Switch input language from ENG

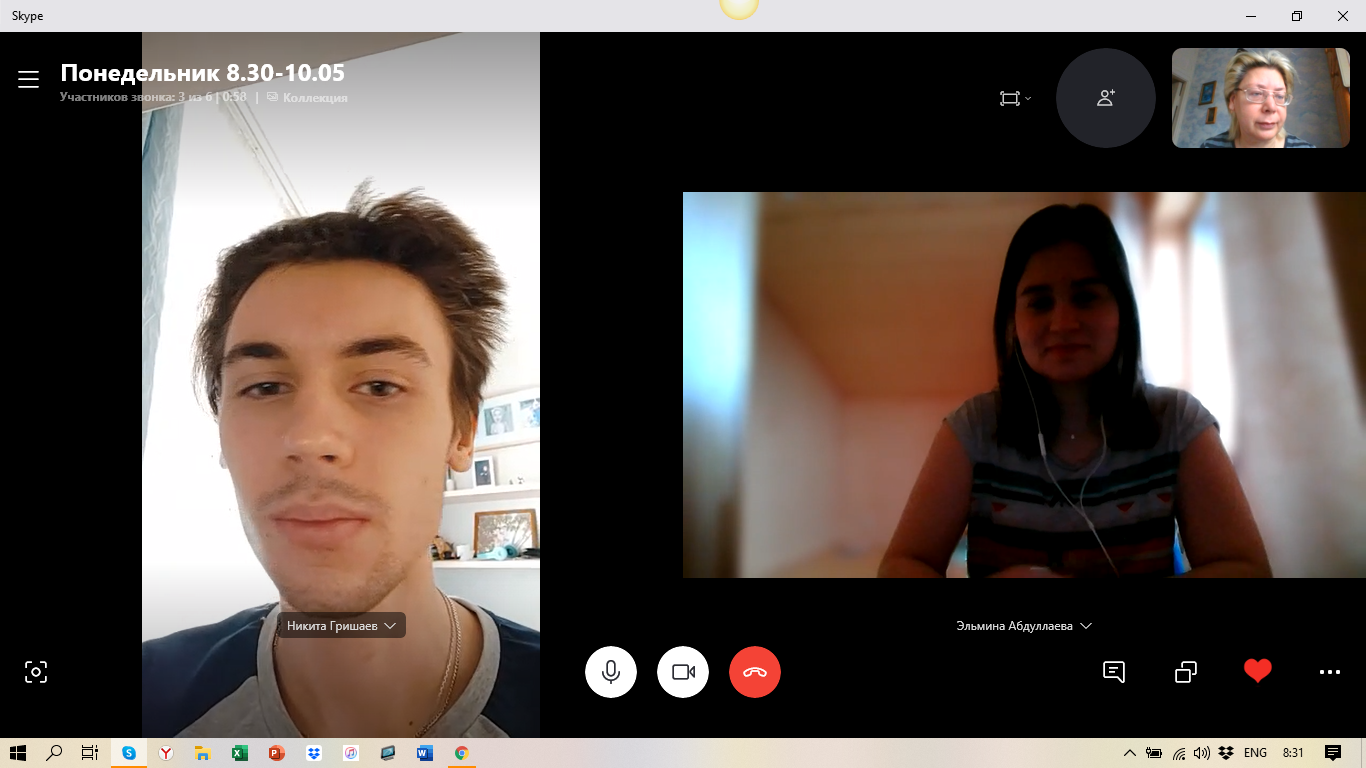click(x=1255, y=753)
